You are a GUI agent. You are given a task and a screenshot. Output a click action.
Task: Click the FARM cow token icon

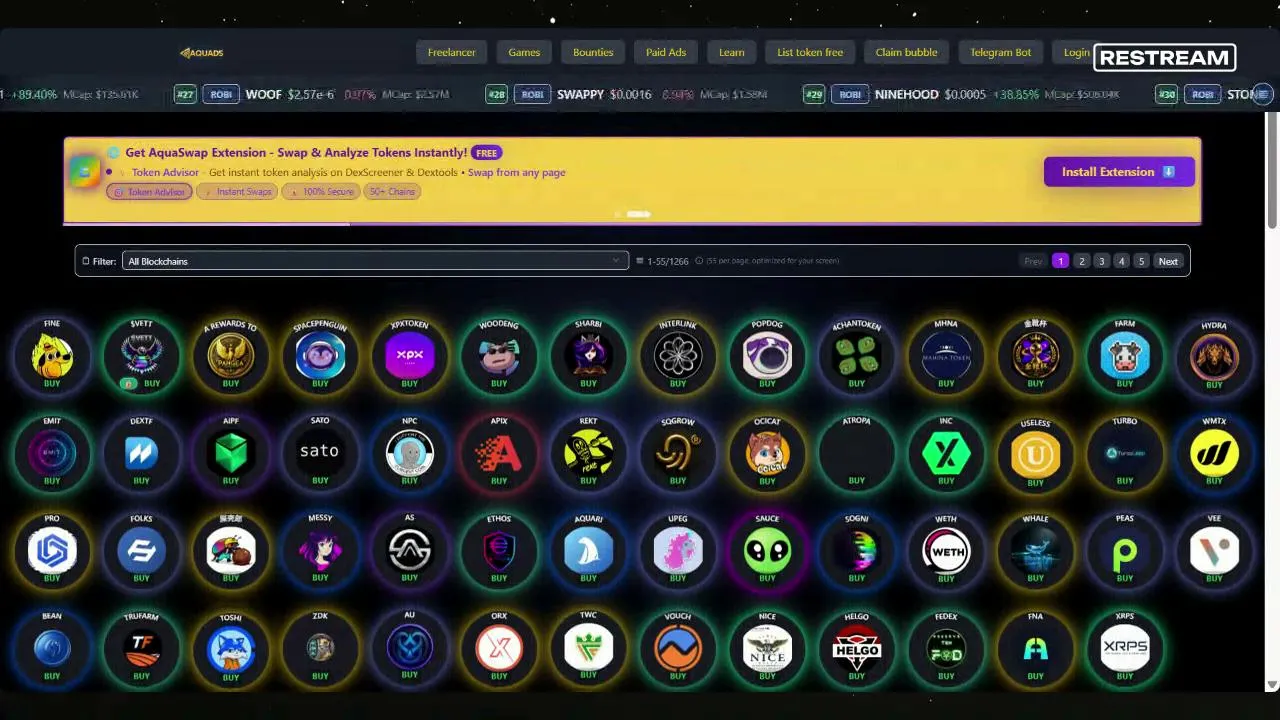(x=1125, y=356)
